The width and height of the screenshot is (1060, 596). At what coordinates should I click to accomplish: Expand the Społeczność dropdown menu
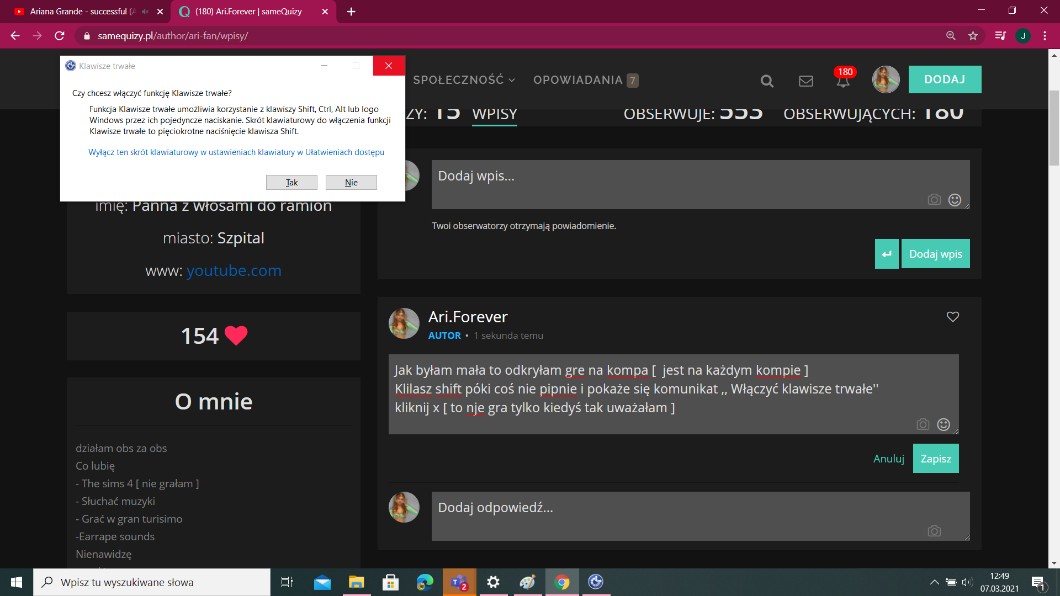point(464,80)
